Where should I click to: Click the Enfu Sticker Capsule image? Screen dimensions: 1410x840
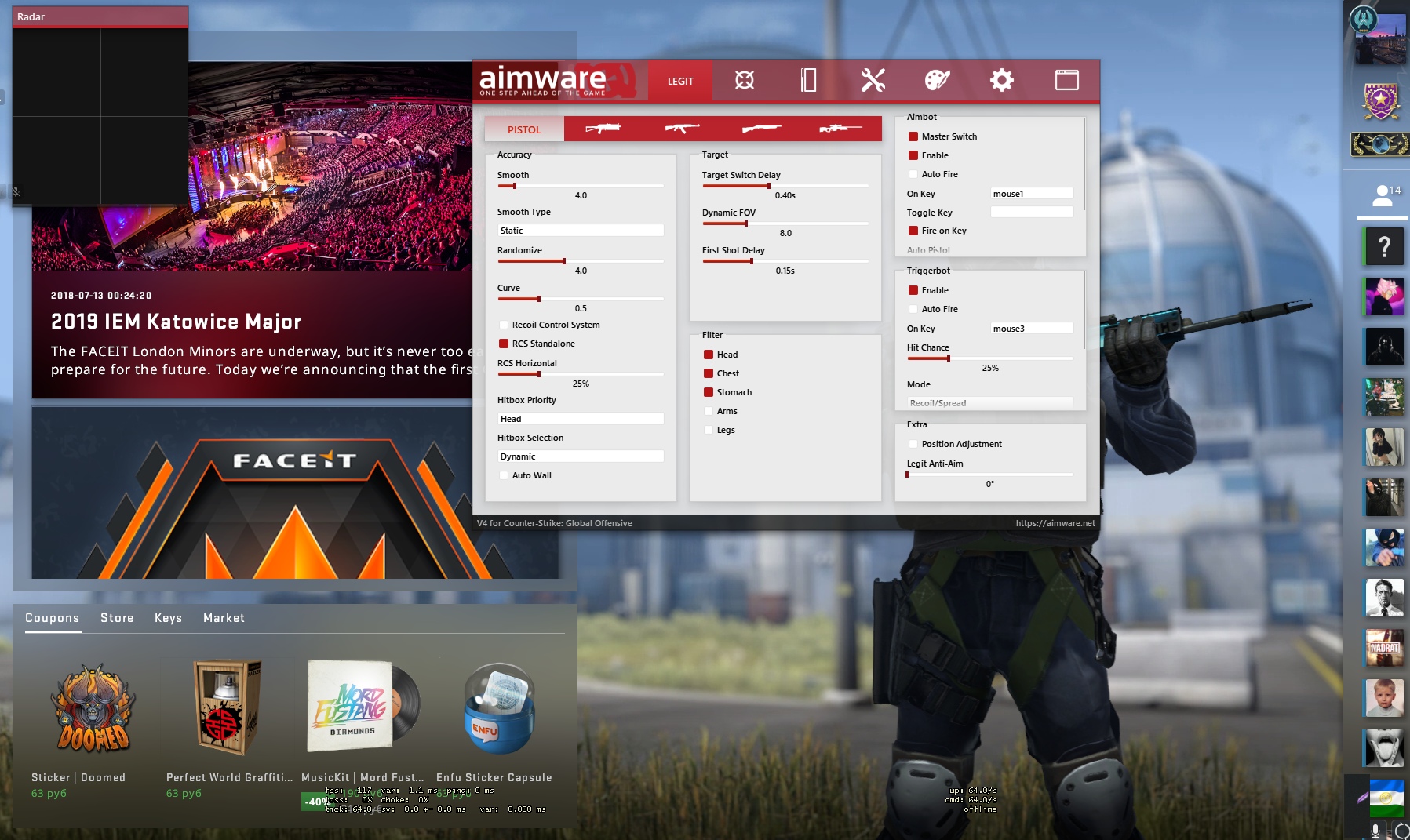click(498, 708)
